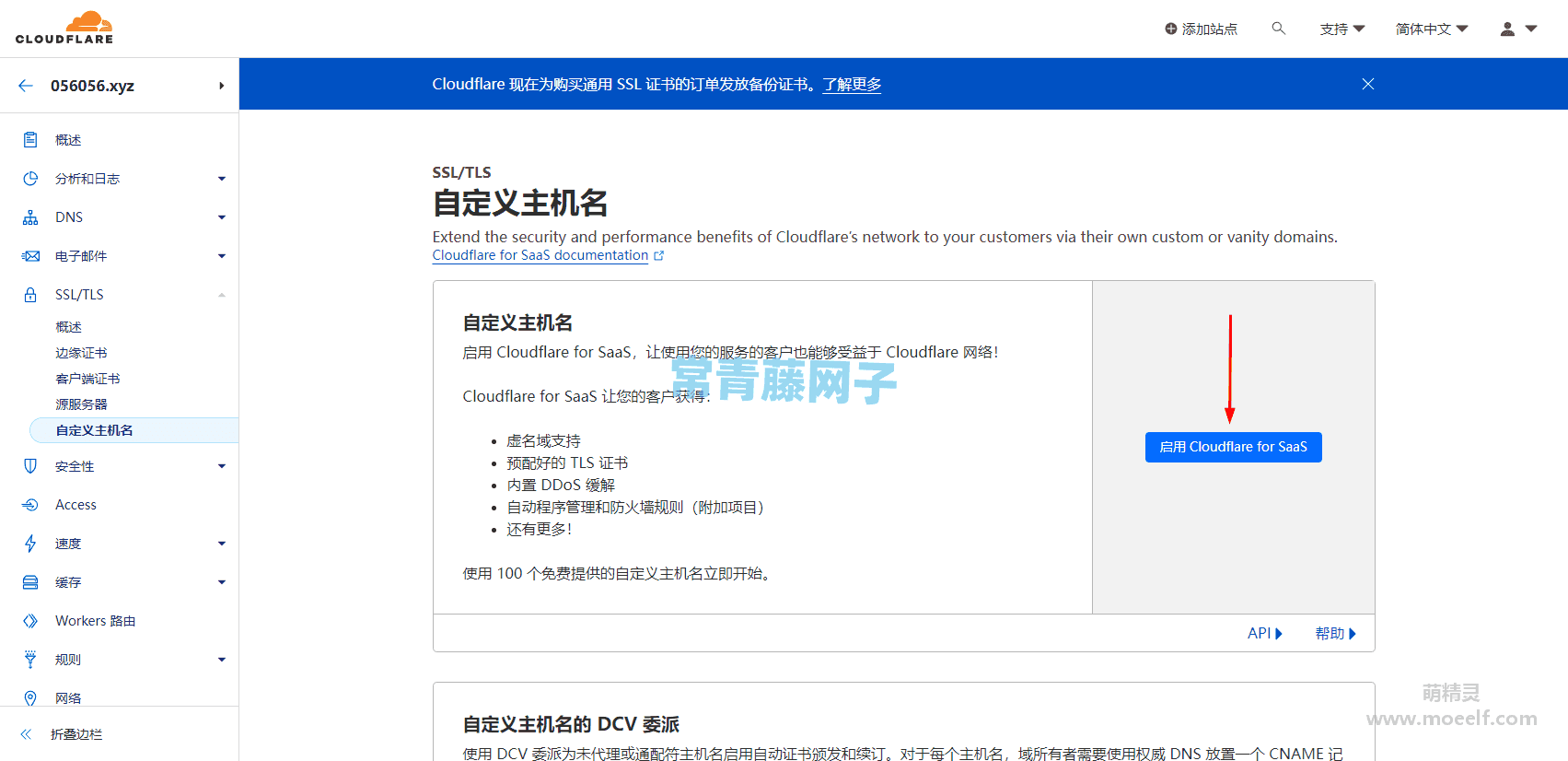
Task: Open the 源服务器 submenu item
Action: pyautogui.click(x=81, y=404)
